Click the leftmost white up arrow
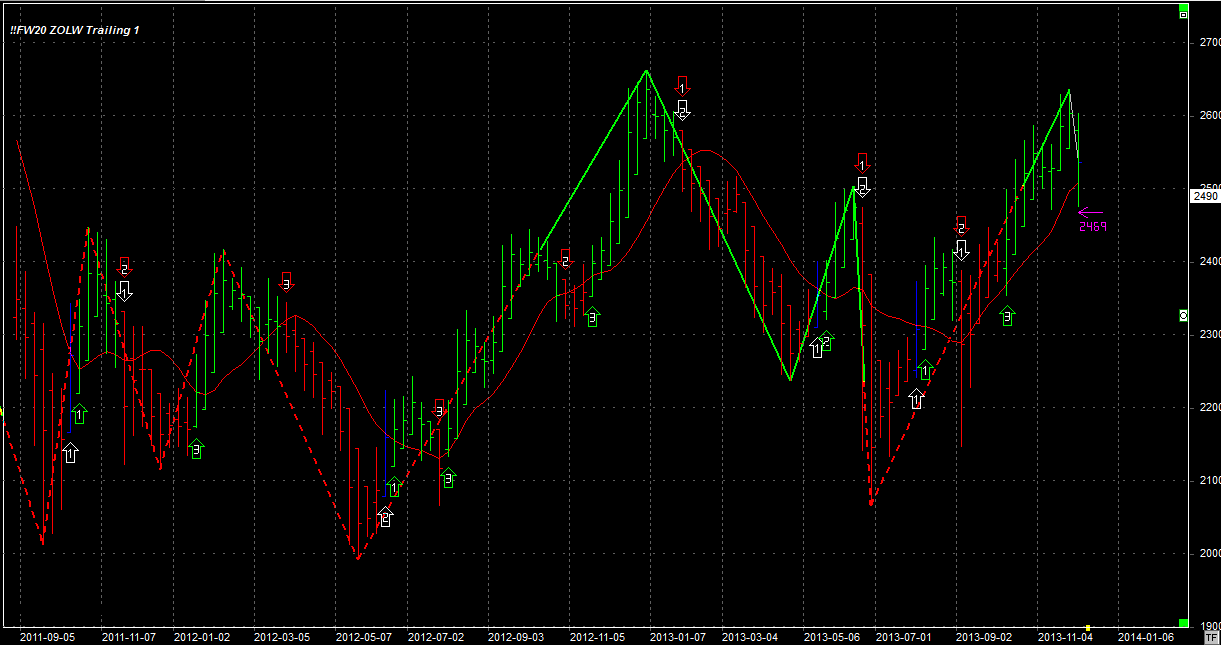The image size is (1221, 645). pos(69,453)
